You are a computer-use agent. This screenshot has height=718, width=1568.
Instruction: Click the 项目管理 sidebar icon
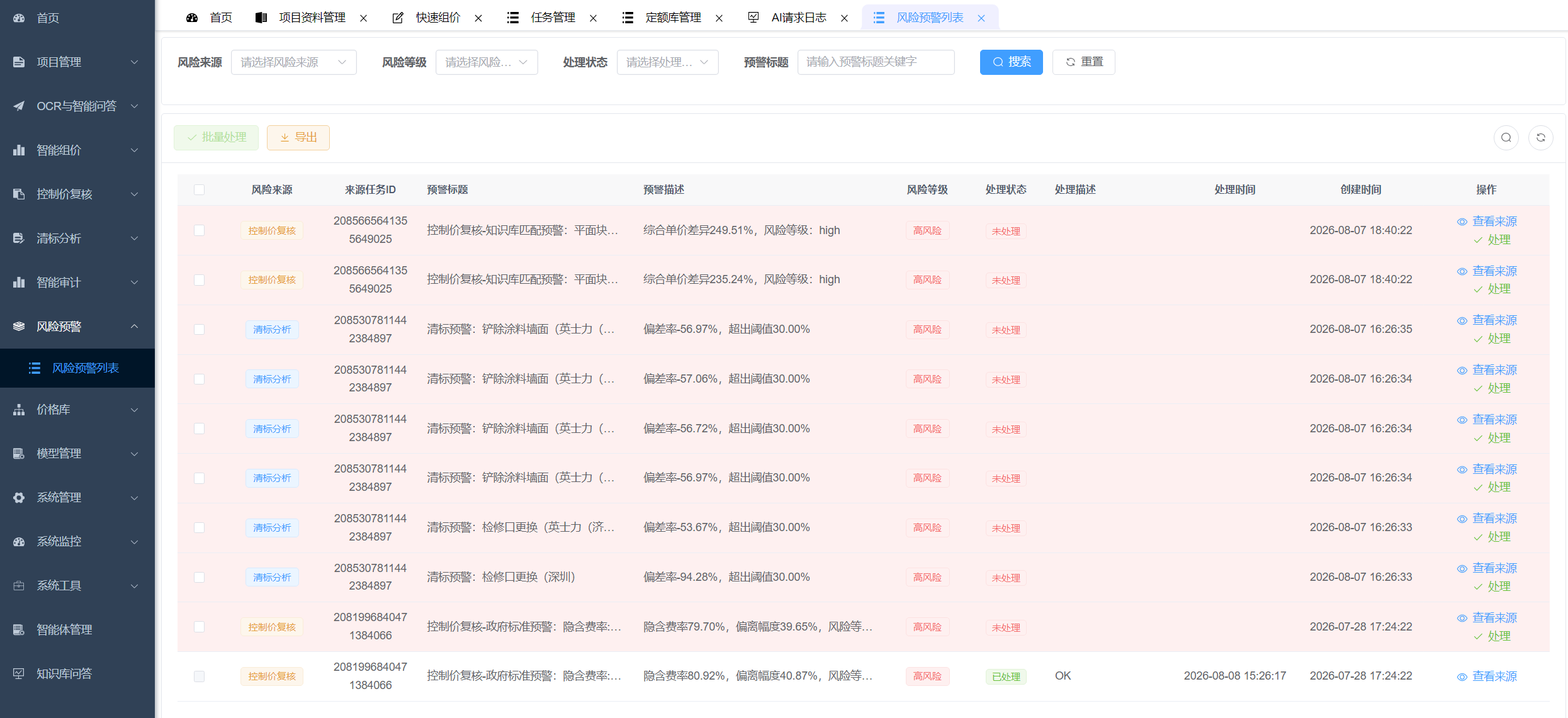19,62
